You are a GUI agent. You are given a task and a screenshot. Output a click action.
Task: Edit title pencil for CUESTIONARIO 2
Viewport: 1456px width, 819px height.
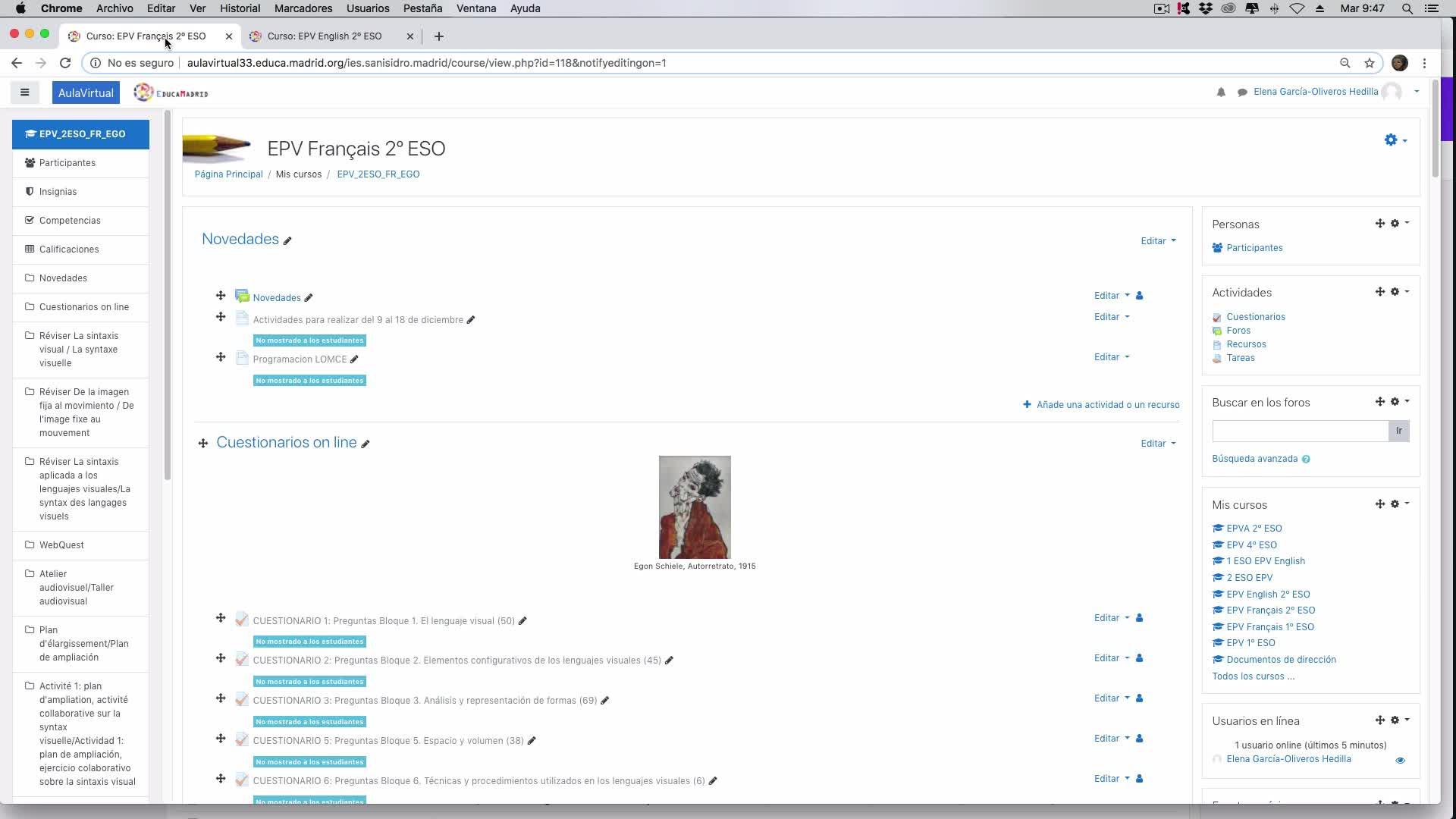(669, 661)
